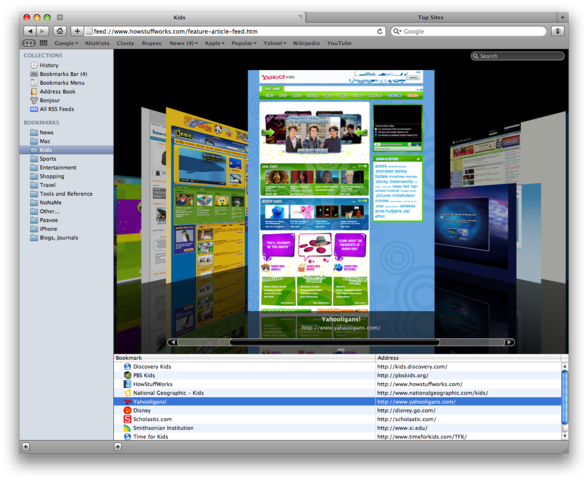588x480 pixels.
Task: Click the AltaVista bookmark link
Action: click(97, 43)
